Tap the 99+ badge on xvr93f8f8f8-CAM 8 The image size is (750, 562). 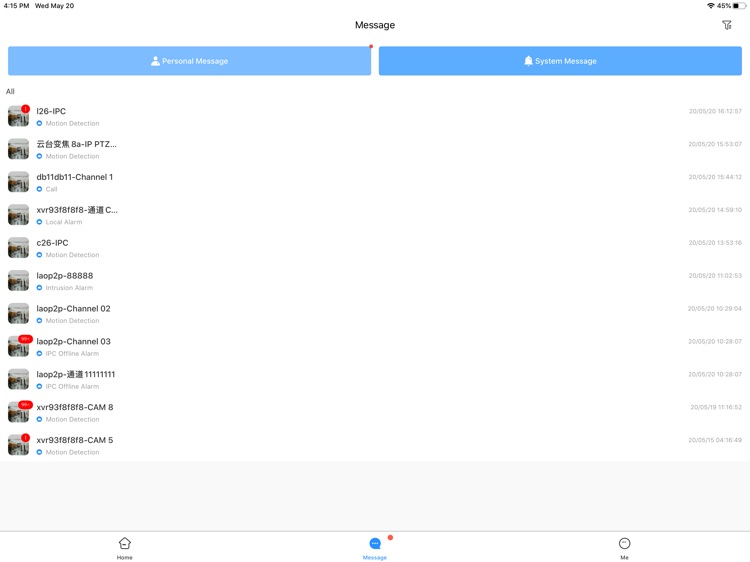click(x=25, y=405)
